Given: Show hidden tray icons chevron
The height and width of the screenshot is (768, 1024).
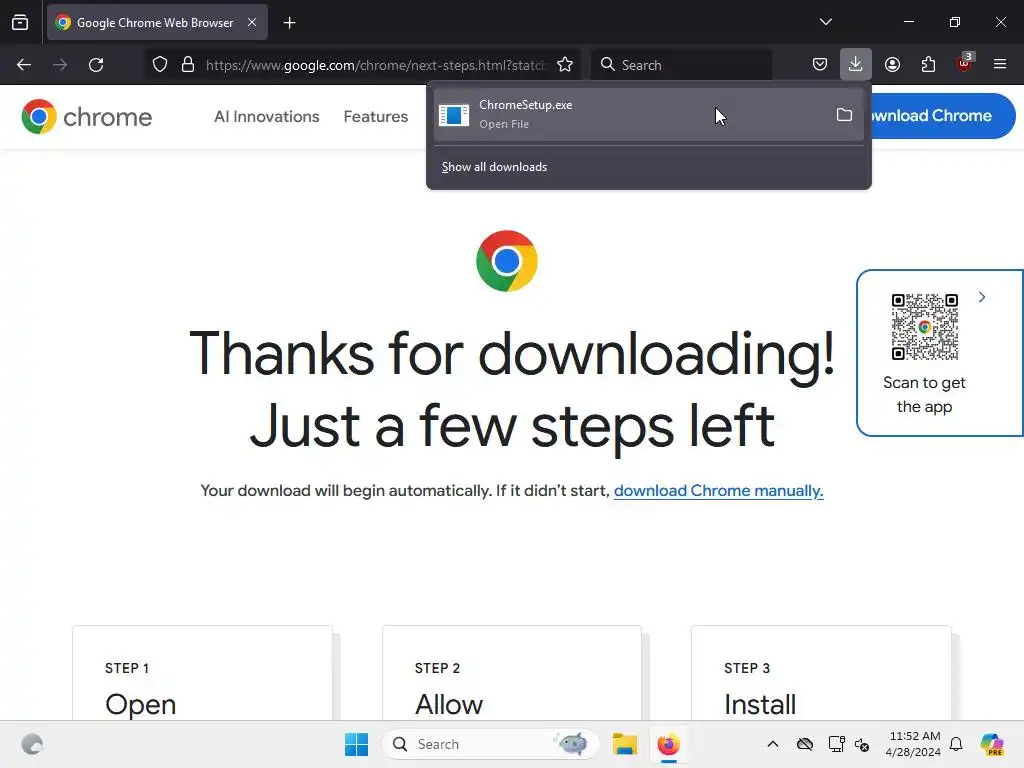Looking at the screenshot, I should pyautogui.click(x=773, y=744).
